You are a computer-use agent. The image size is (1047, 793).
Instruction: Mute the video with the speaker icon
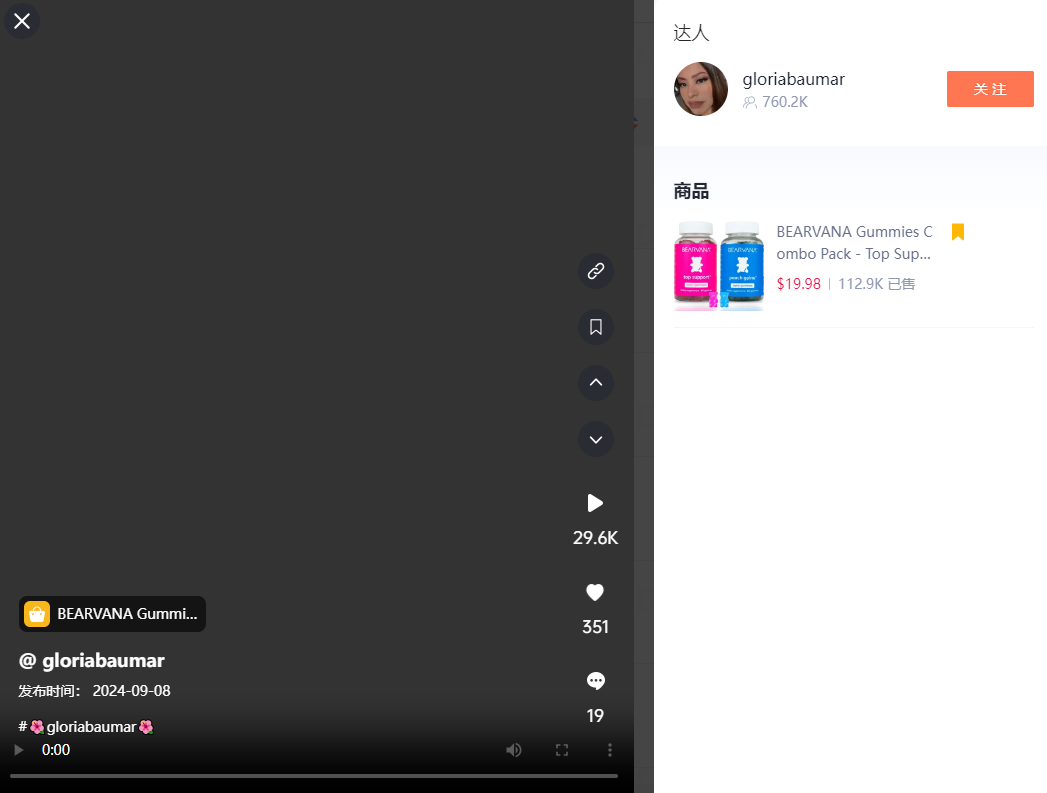(513, 750)
